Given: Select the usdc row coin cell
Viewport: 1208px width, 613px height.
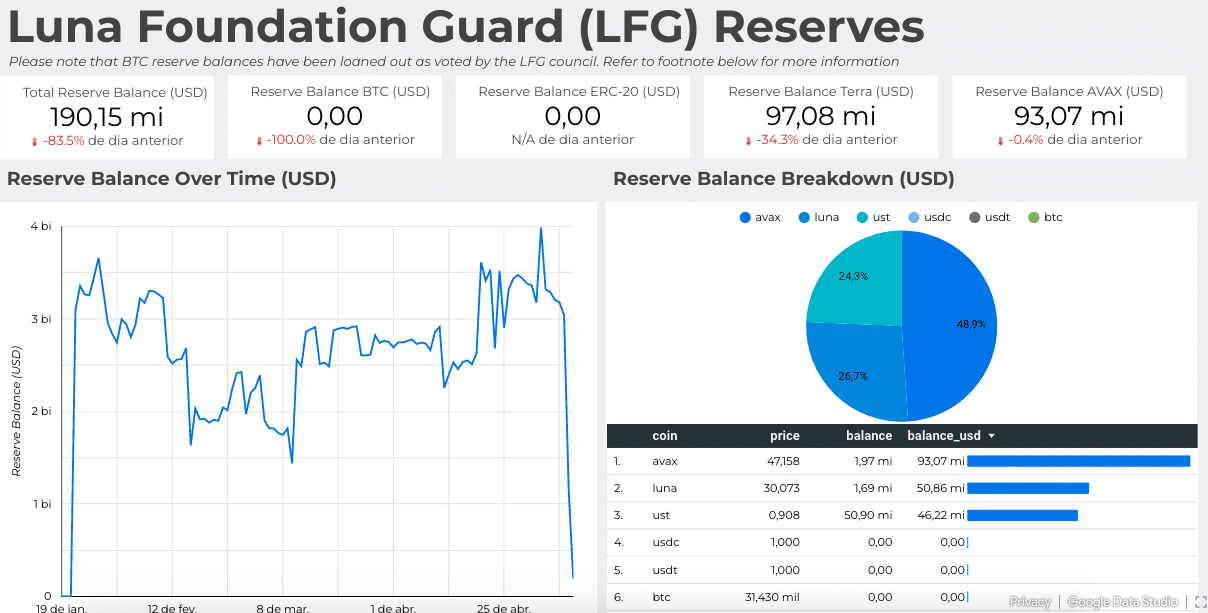Looking at the screenshot, I should click(665, 542).
